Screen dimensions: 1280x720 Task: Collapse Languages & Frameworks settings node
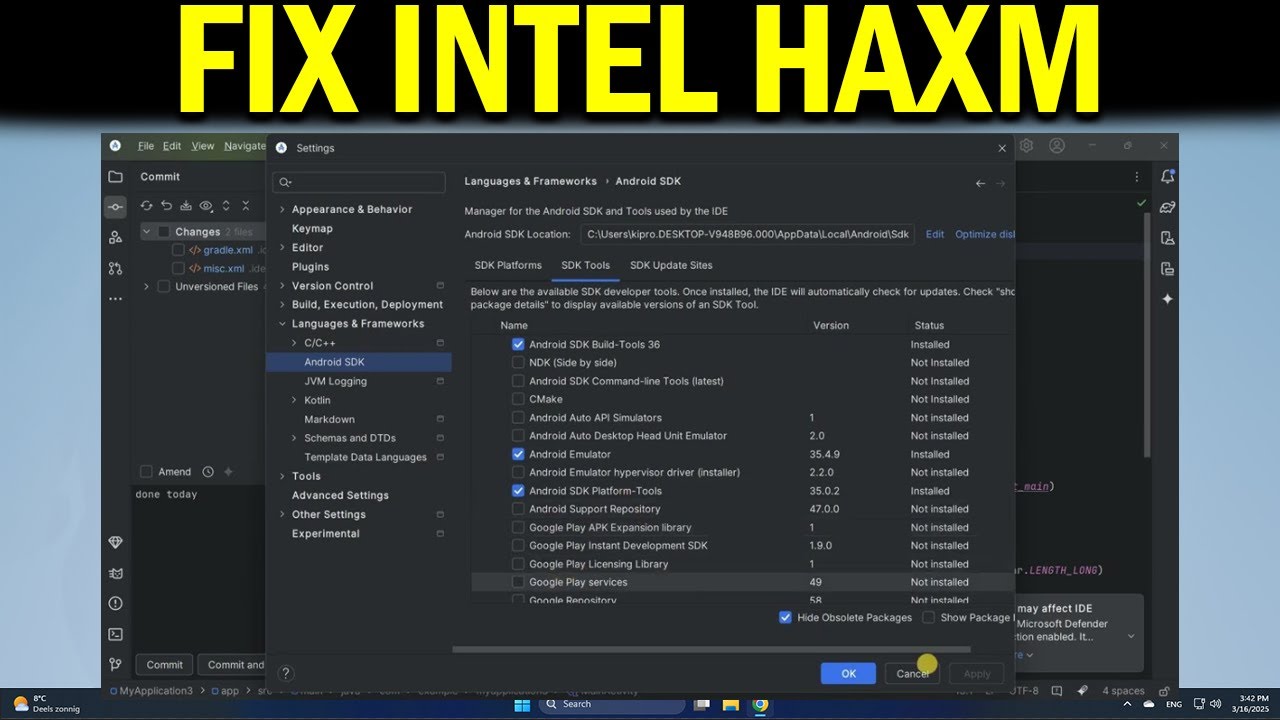282,324
